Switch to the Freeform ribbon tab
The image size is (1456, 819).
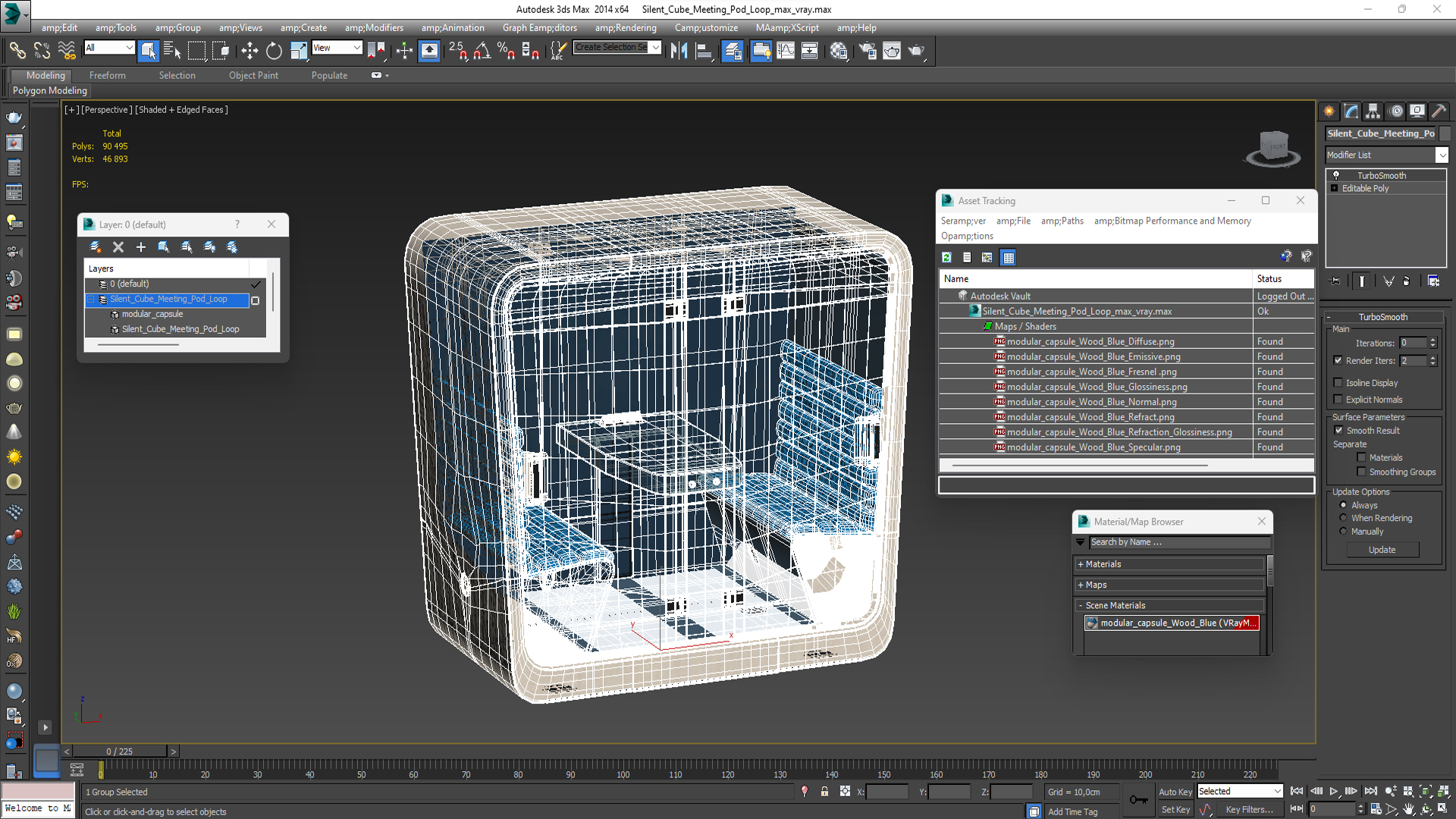tap(107, 75)
